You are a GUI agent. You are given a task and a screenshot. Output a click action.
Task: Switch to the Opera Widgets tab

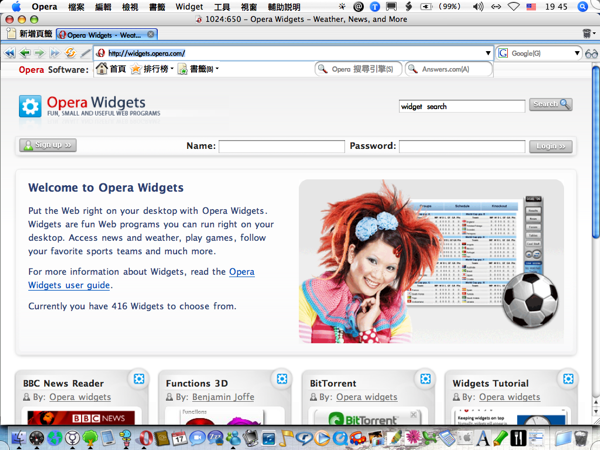107,34
